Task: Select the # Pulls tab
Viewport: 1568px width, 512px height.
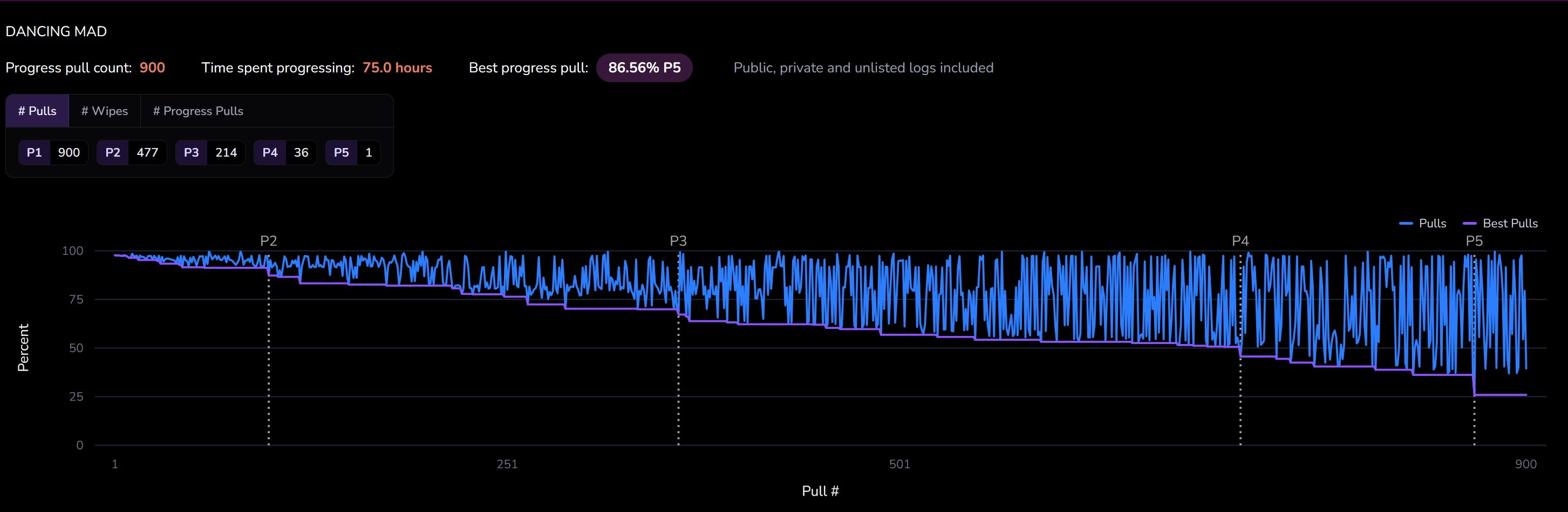Action: tap(37, 111)
